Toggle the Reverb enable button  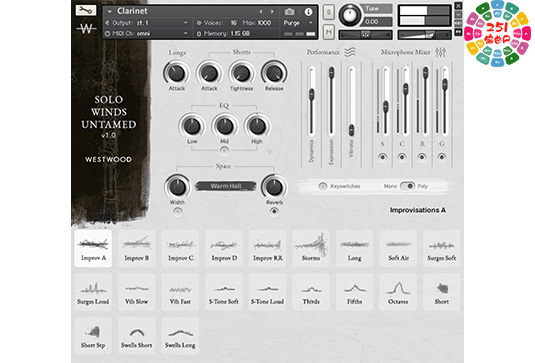coord(274,212)
